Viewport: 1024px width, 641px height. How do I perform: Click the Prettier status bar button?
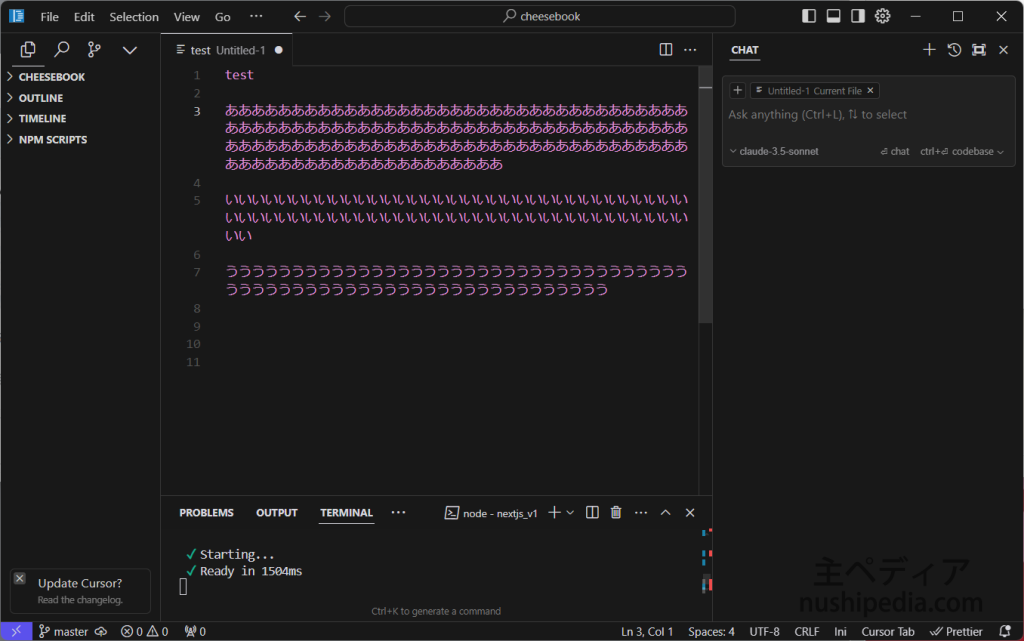coord(956,632)
